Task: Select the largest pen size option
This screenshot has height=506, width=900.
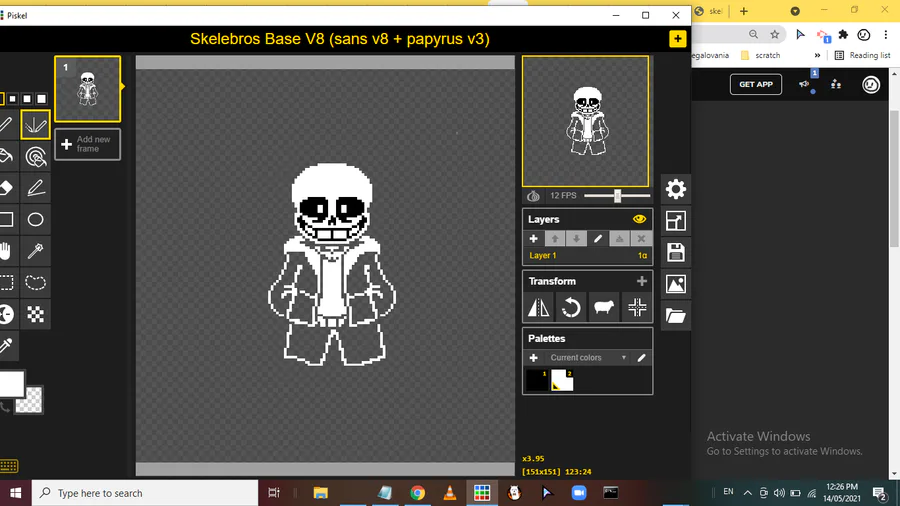Action: (41, 99)
